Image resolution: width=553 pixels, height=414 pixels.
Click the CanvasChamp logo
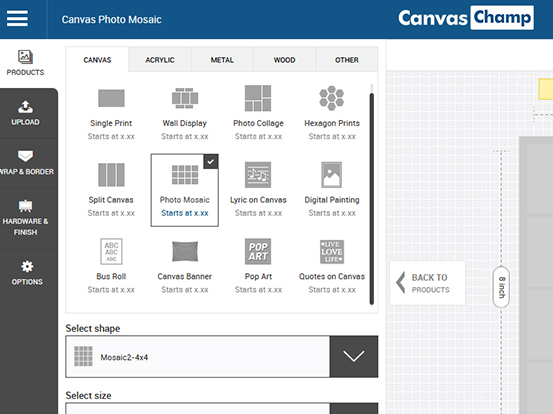(x=466, y=18)
